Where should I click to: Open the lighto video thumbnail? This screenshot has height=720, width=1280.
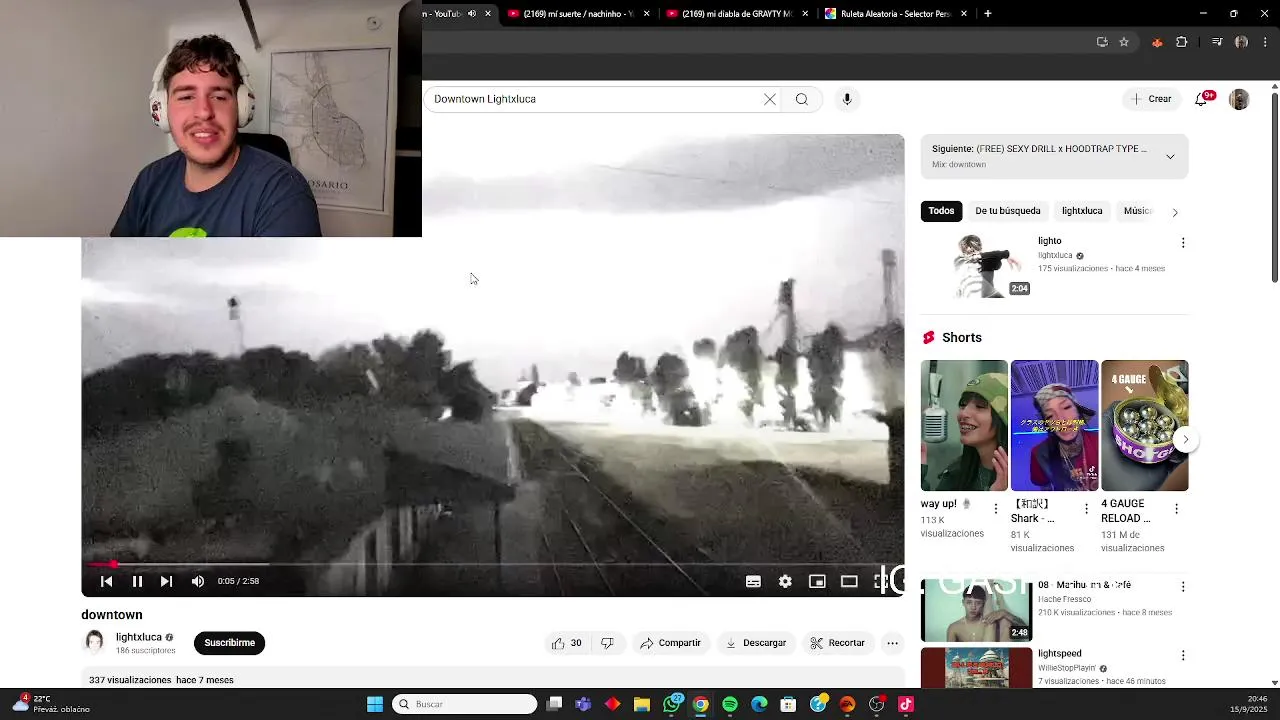pyautogui.click(x=976, y=266)
